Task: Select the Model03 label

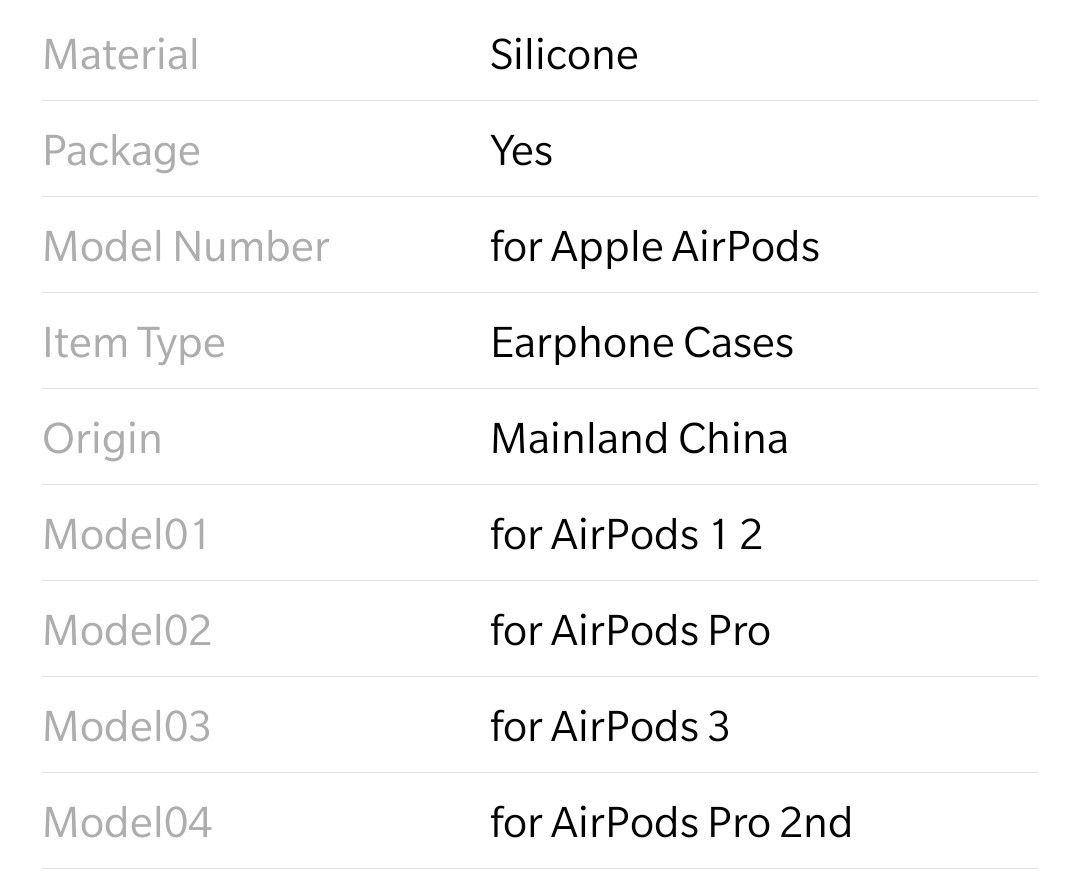Action: (x=127, y=727)
